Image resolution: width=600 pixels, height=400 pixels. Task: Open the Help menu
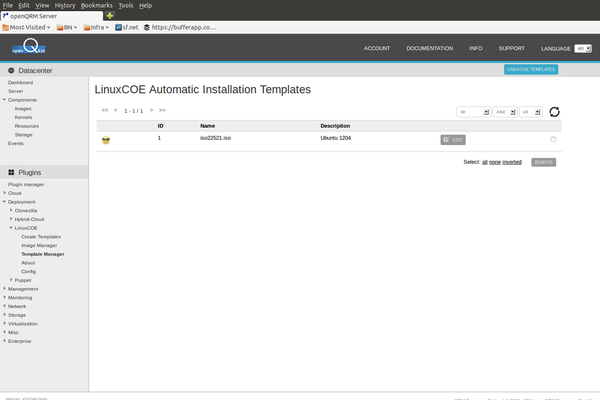click(x=145, y=5)
